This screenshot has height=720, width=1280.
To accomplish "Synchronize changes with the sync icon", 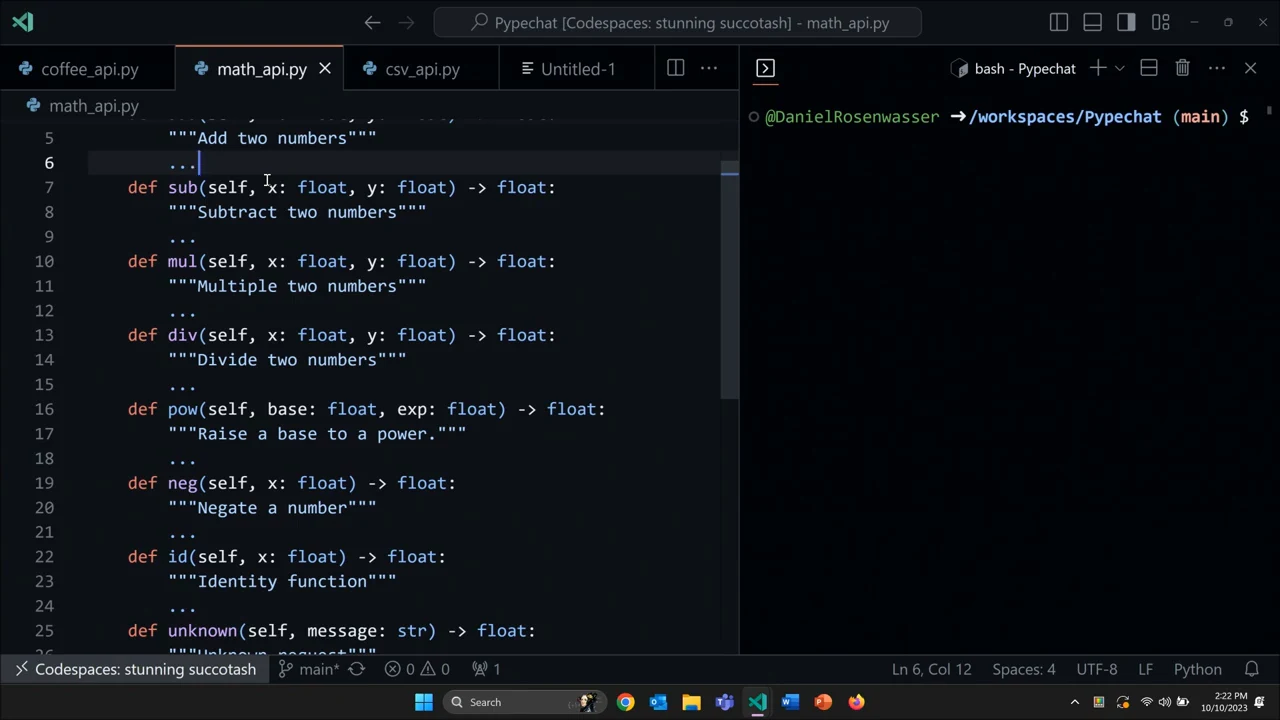I will point(357,669).
